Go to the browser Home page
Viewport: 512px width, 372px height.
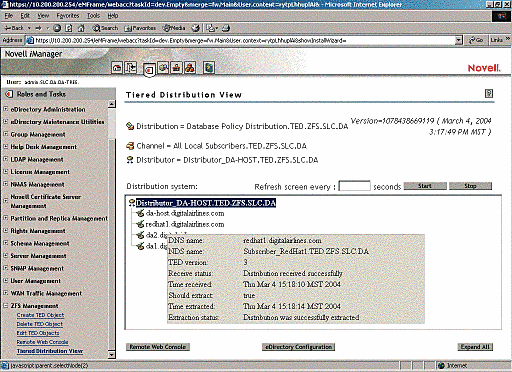pyautogui.click(x=81, y=28)
